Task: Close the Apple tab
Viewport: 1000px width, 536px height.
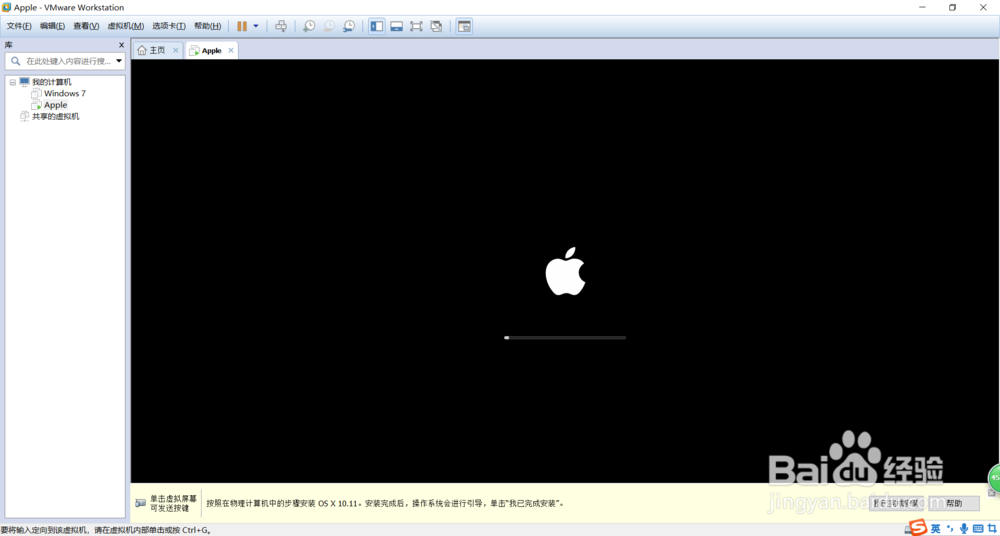Action: tap(231, 50)
